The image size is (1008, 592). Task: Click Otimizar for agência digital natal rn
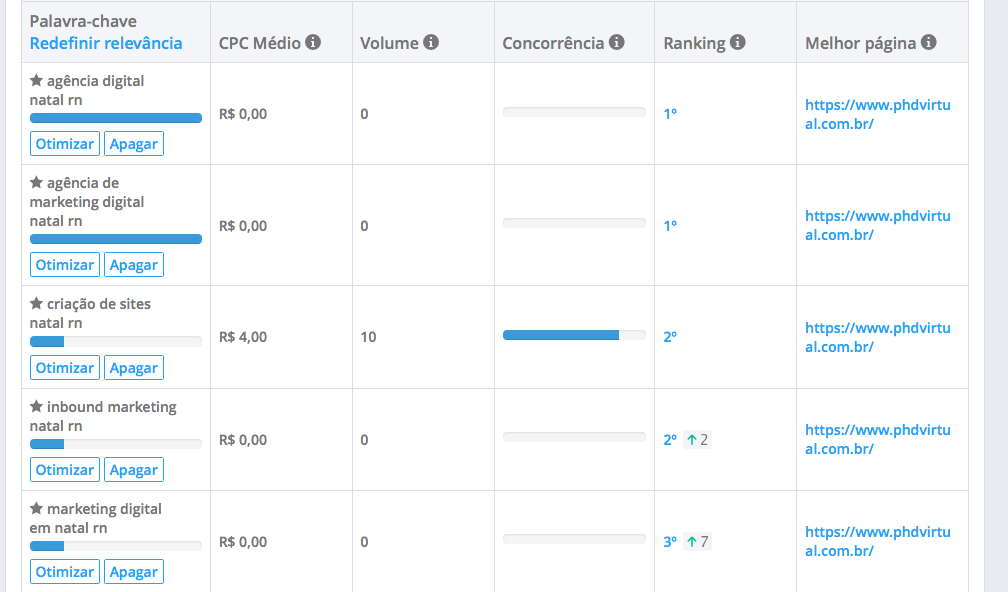point(65,144)
